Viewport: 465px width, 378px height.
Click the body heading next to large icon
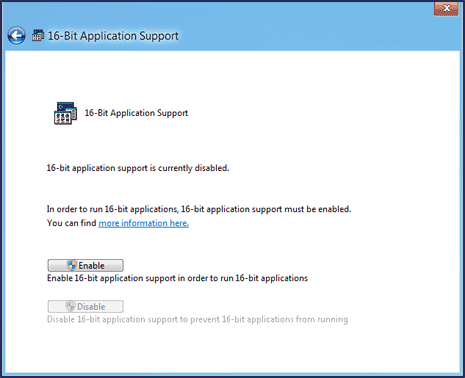point(136,113)
